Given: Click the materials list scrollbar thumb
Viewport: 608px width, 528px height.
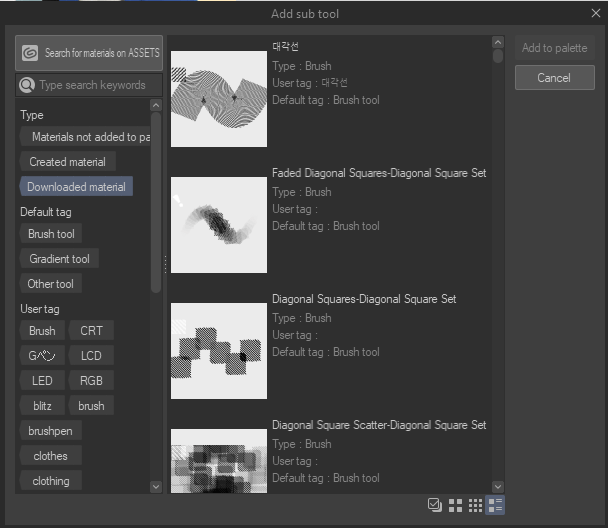Looking at the screenshot, I should tap(498, 55).
